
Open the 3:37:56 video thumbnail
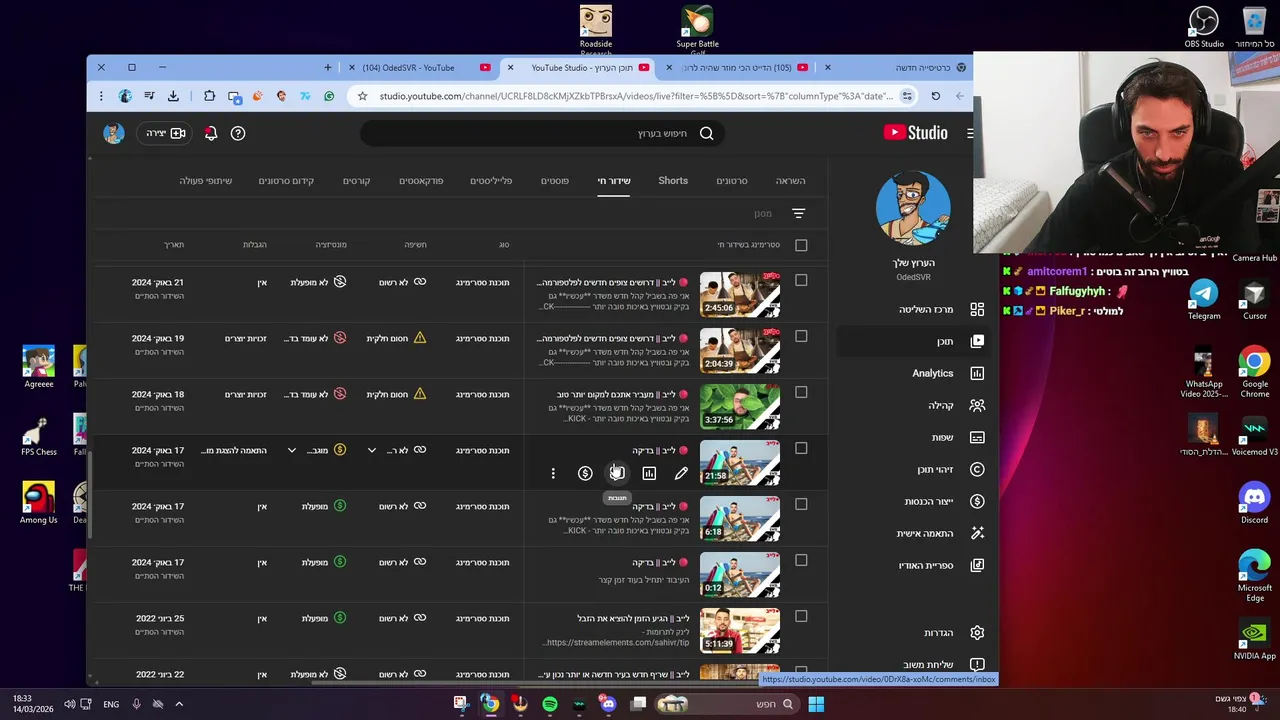point(740,406)
